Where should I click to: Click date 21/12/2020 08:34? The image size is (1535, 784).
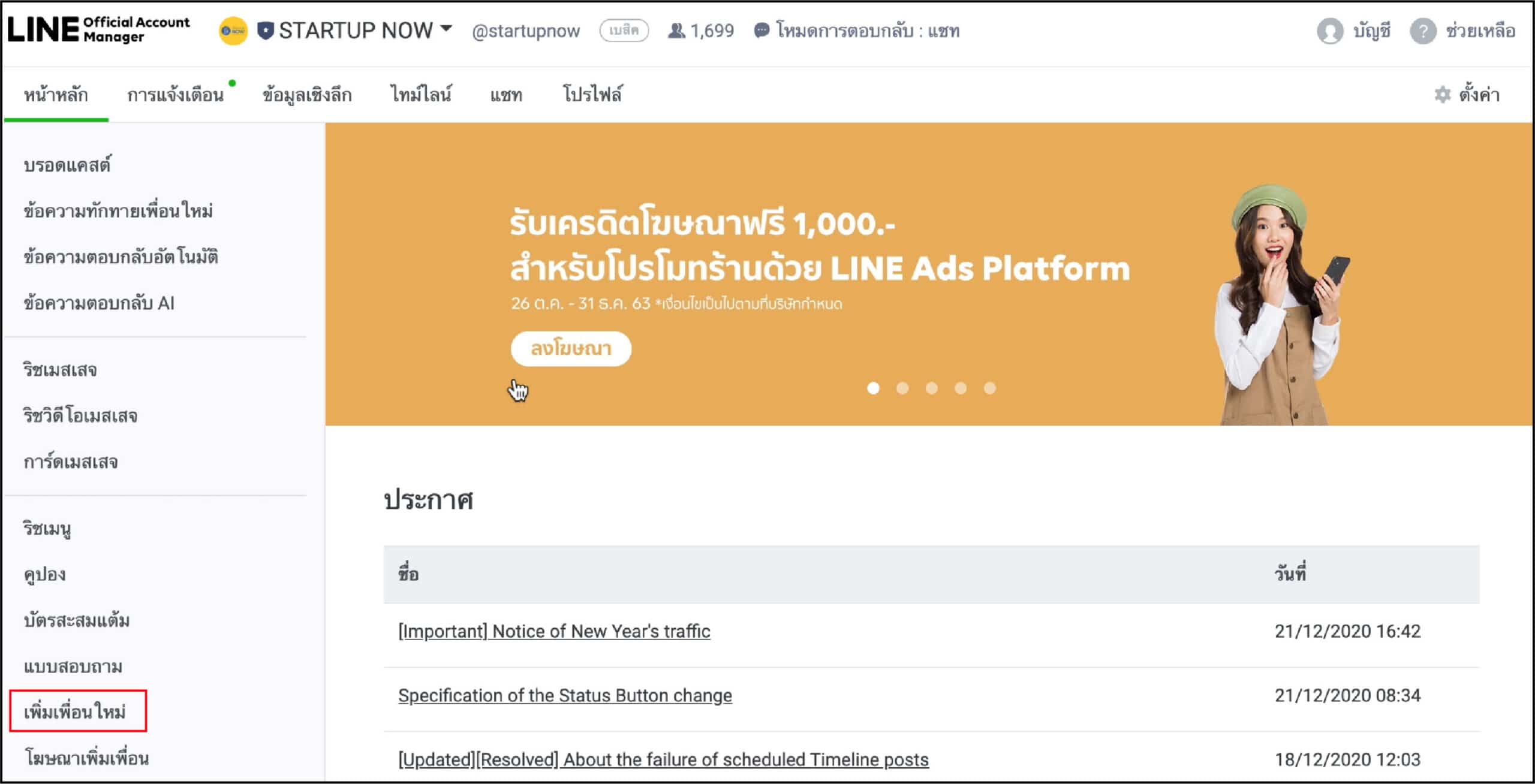point(1347,695)
